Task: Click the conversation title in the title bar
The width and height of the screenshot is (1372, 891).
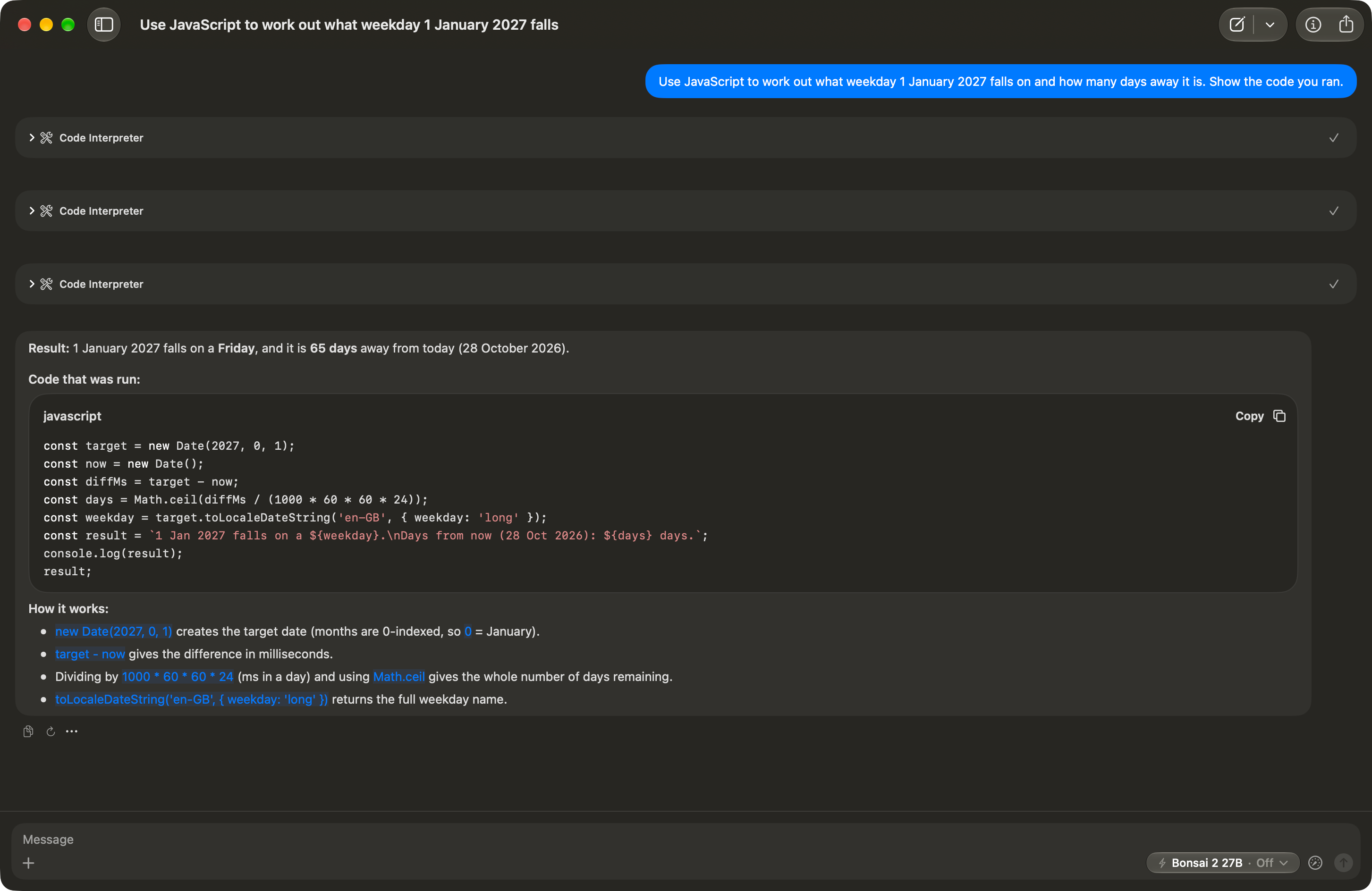Action: pyautogui.click(x=349, y=25)
